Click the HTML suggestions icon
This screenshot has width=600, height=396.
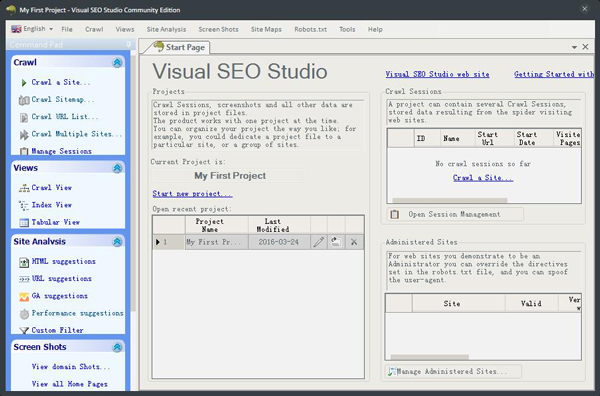(x=24, y=262)
